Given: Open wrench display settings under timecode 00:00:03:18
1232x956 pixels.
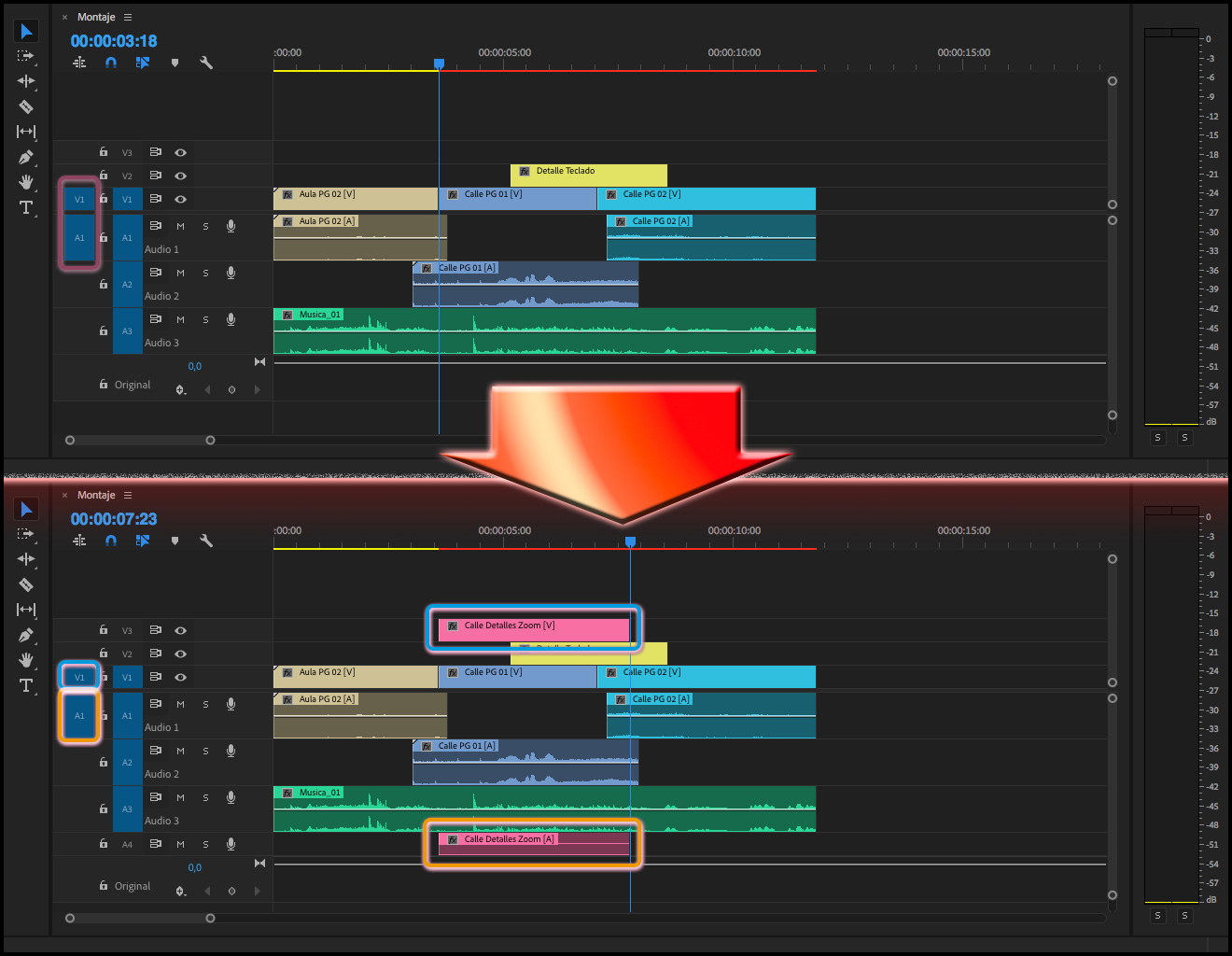Looking at the screenshot, I should 206,63.
